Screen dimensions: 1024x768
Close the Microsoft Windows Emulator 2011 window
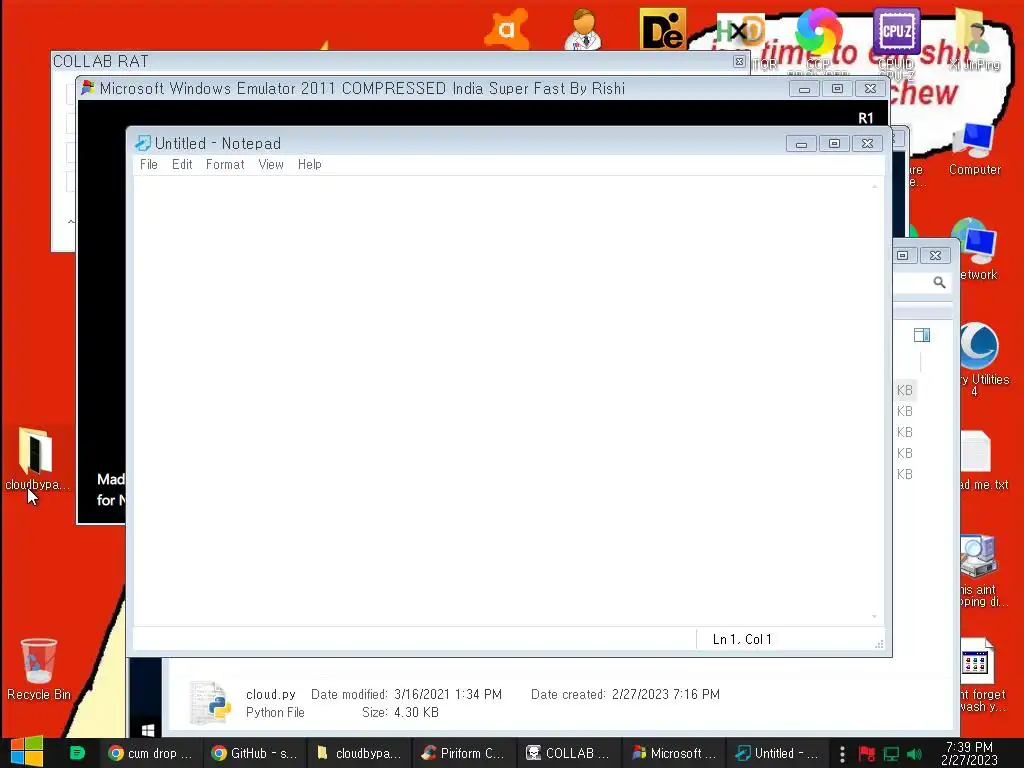click(871, 89)
